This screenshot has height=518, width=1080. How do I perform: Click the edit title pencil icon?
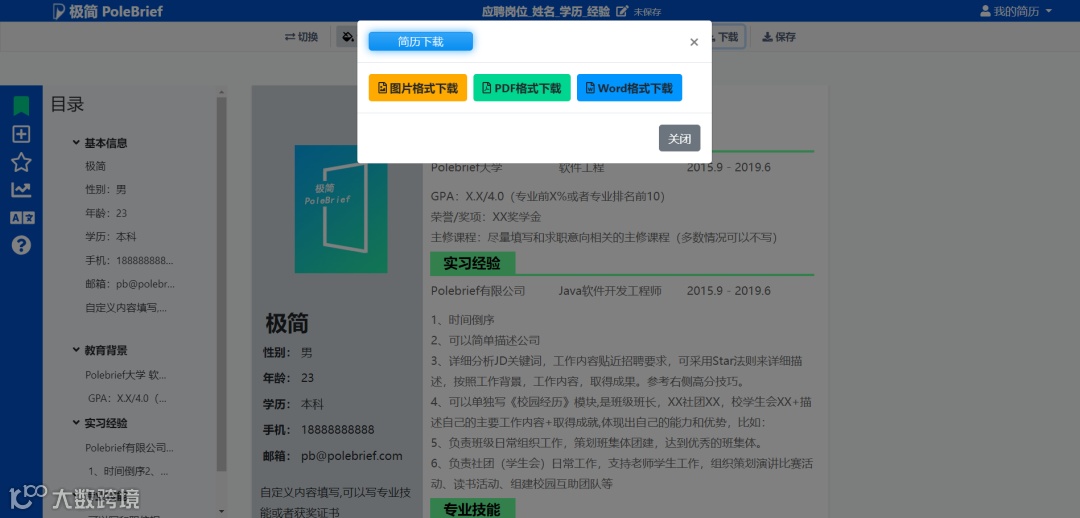(622, 12)
